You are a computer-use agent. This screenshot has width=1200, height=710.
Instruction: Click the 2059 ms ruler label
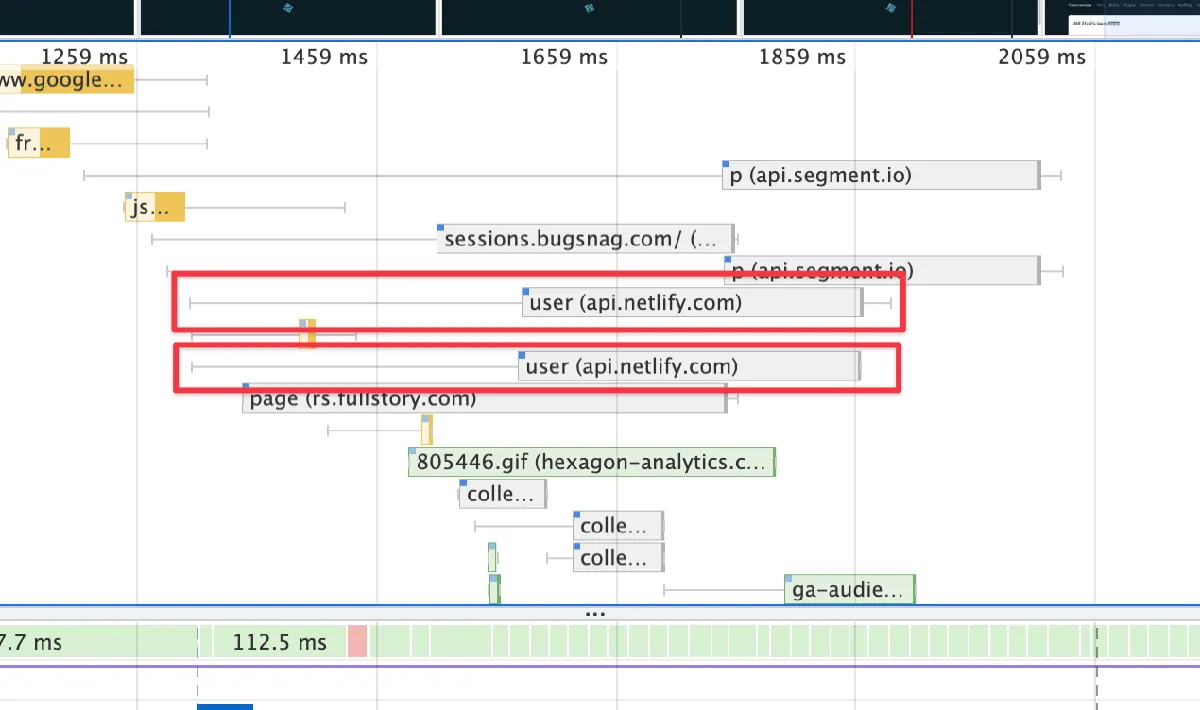[1042, 57]
